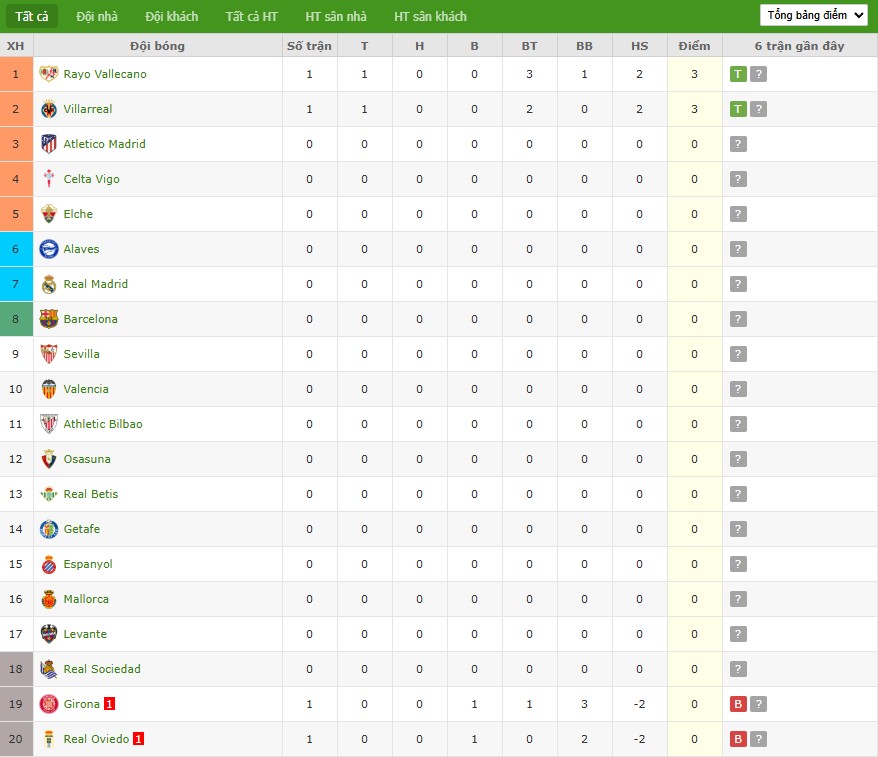
Task: Show the Tất cả HT standings
Action: 252,16
